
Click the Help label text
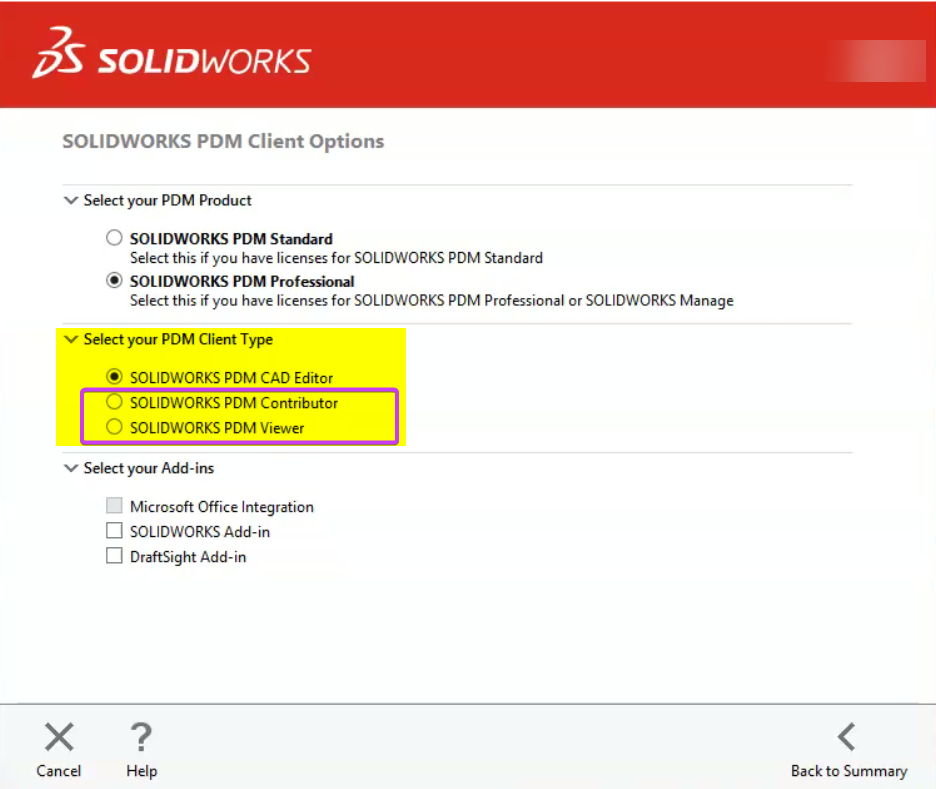tap(141, 770)
